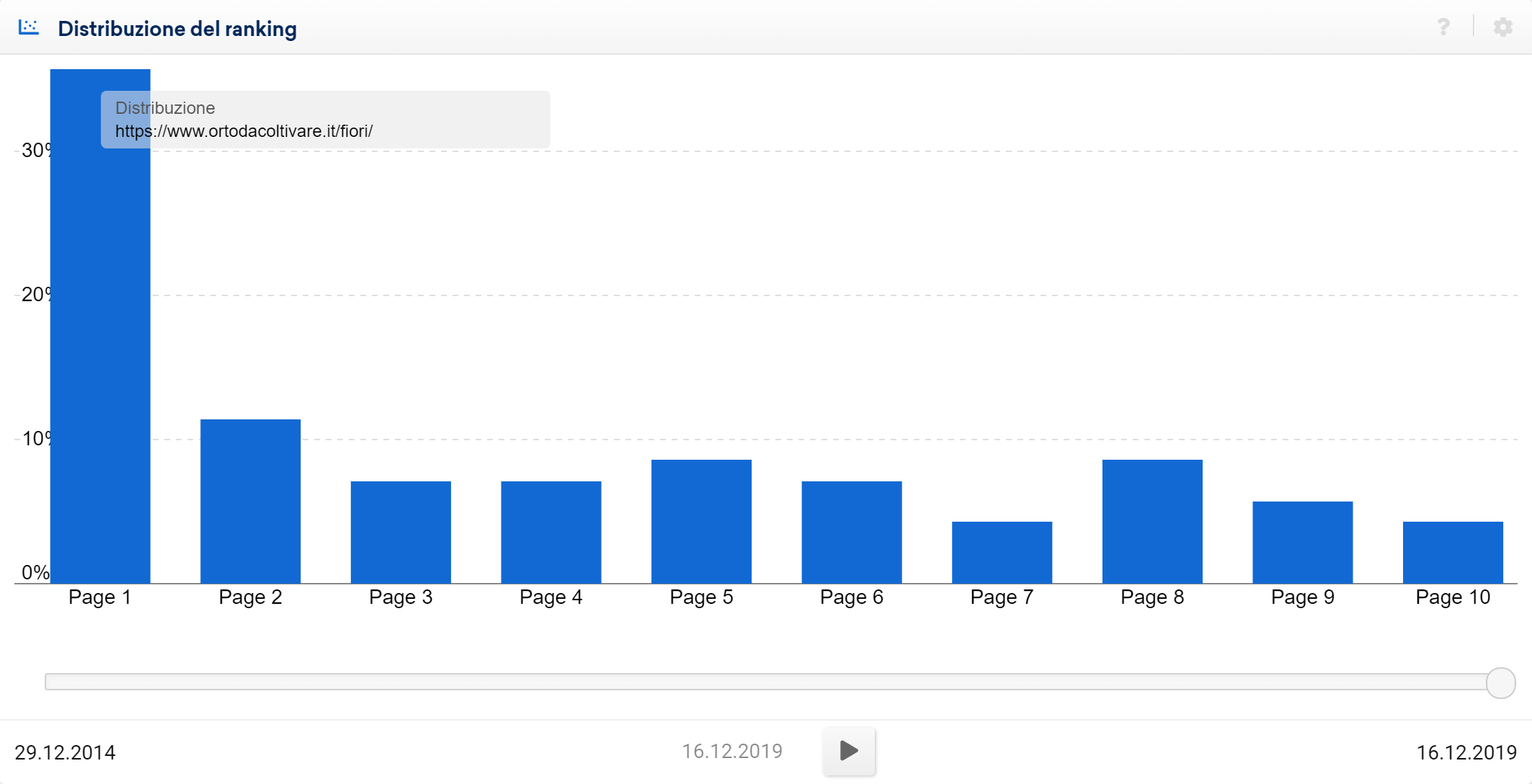Click the Page 3 bar

(401, 532)
